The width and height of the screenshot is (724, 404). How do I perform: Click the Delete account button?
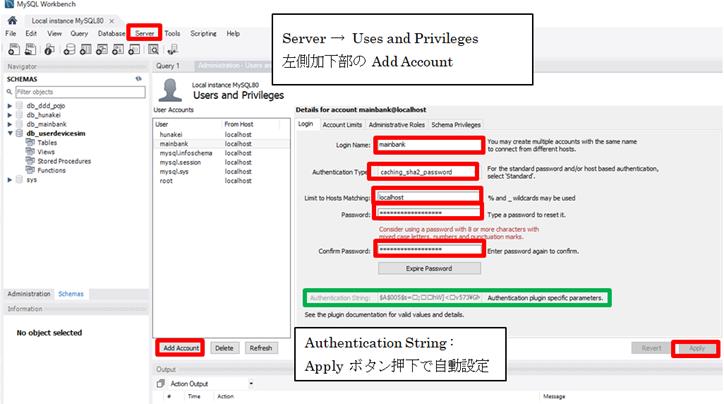click(x=224, y=348)
